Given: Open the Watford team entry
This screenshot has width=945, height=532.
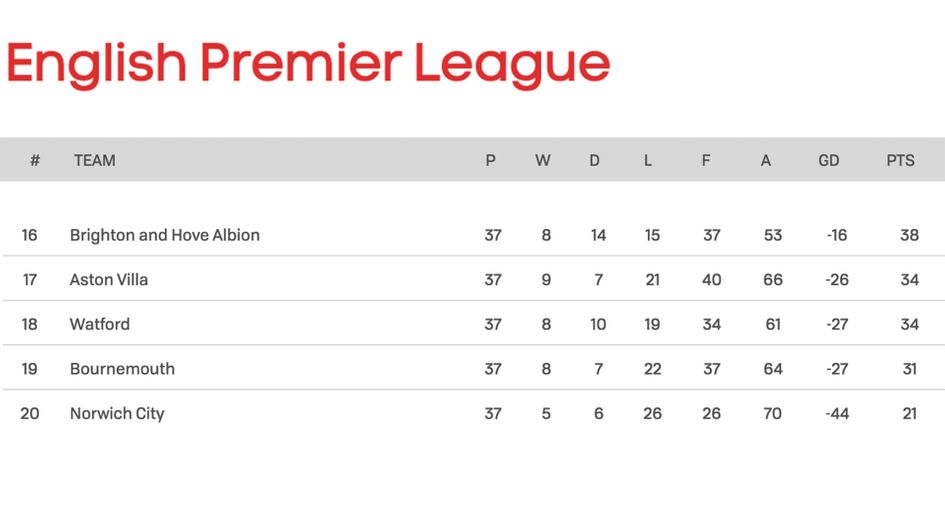Looking at the screenshot, I should point(100,324).
